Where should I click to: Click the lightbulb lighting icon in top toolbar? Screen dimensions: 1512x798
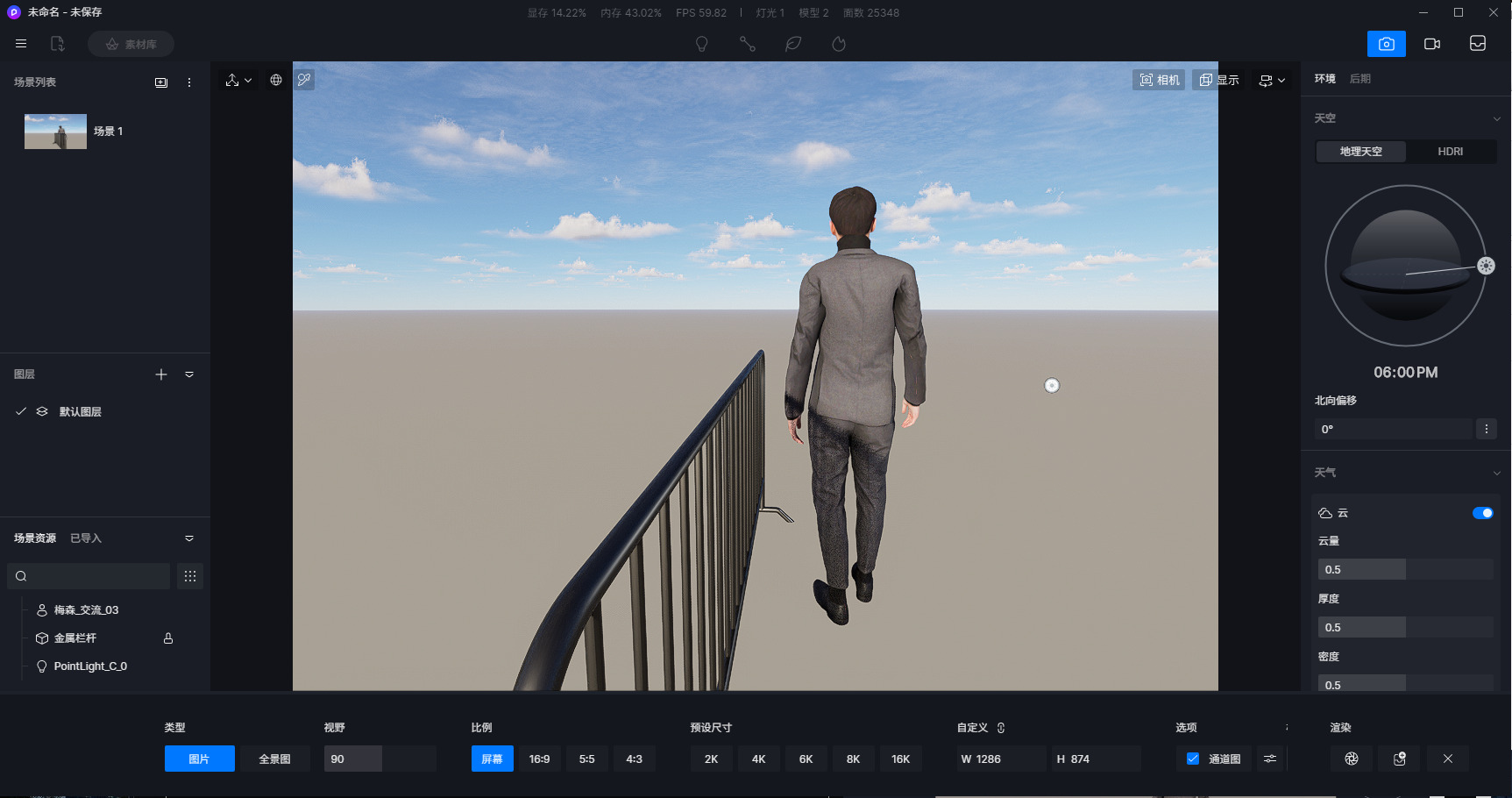pyautogui.click(x=701, y=44)
